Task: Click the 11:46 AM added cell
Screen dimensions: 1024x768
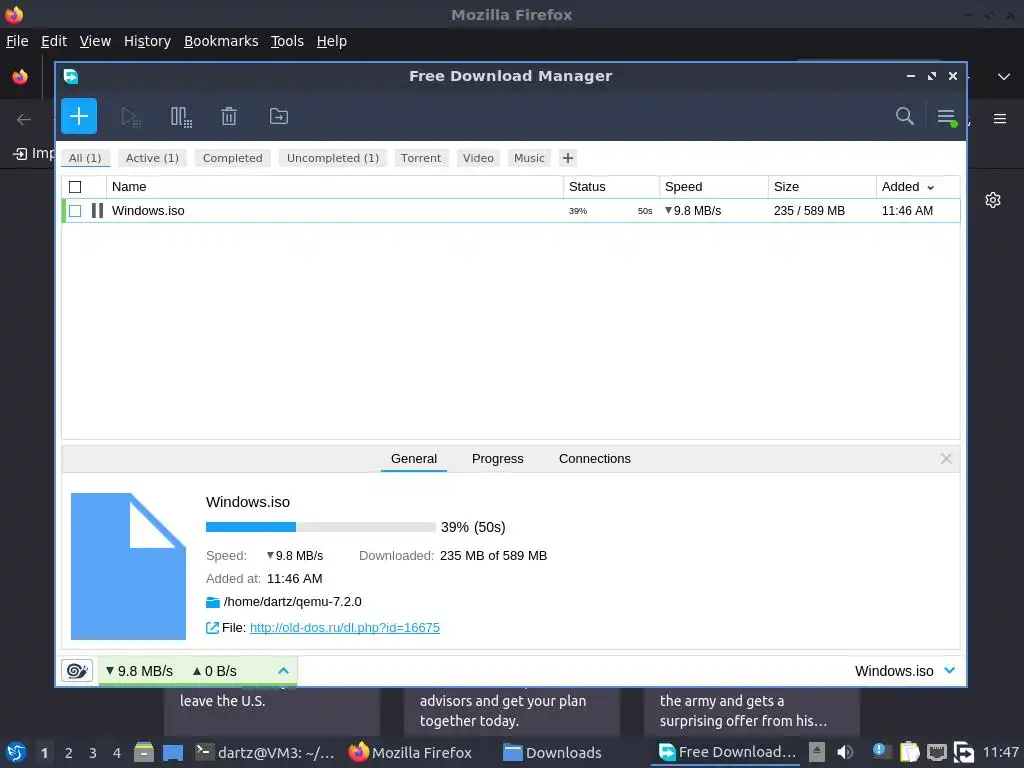Action: [907, 211]
